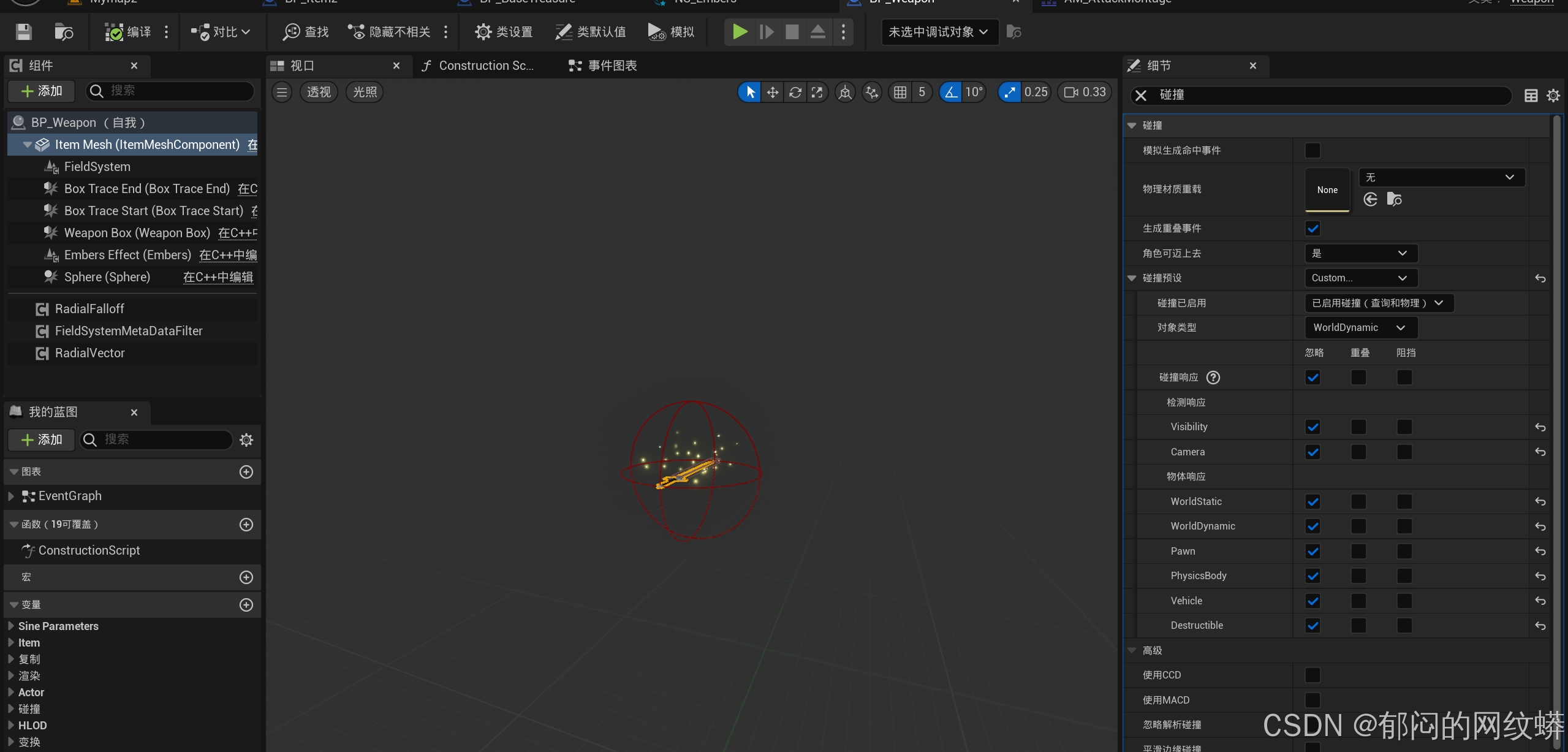
Task: Click add function plus icon
Action: [246, 525]
